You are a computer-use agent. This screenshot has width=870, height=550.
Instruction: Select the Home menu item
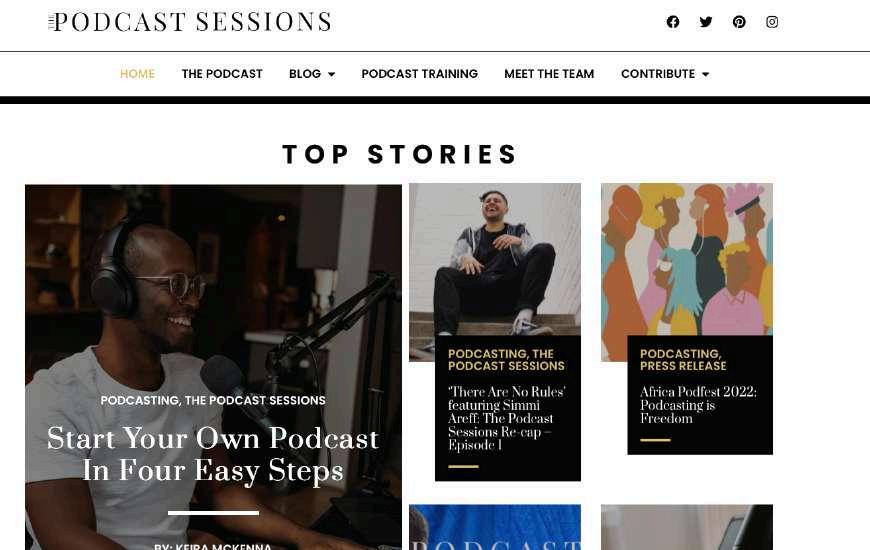(x=137, y=74)
